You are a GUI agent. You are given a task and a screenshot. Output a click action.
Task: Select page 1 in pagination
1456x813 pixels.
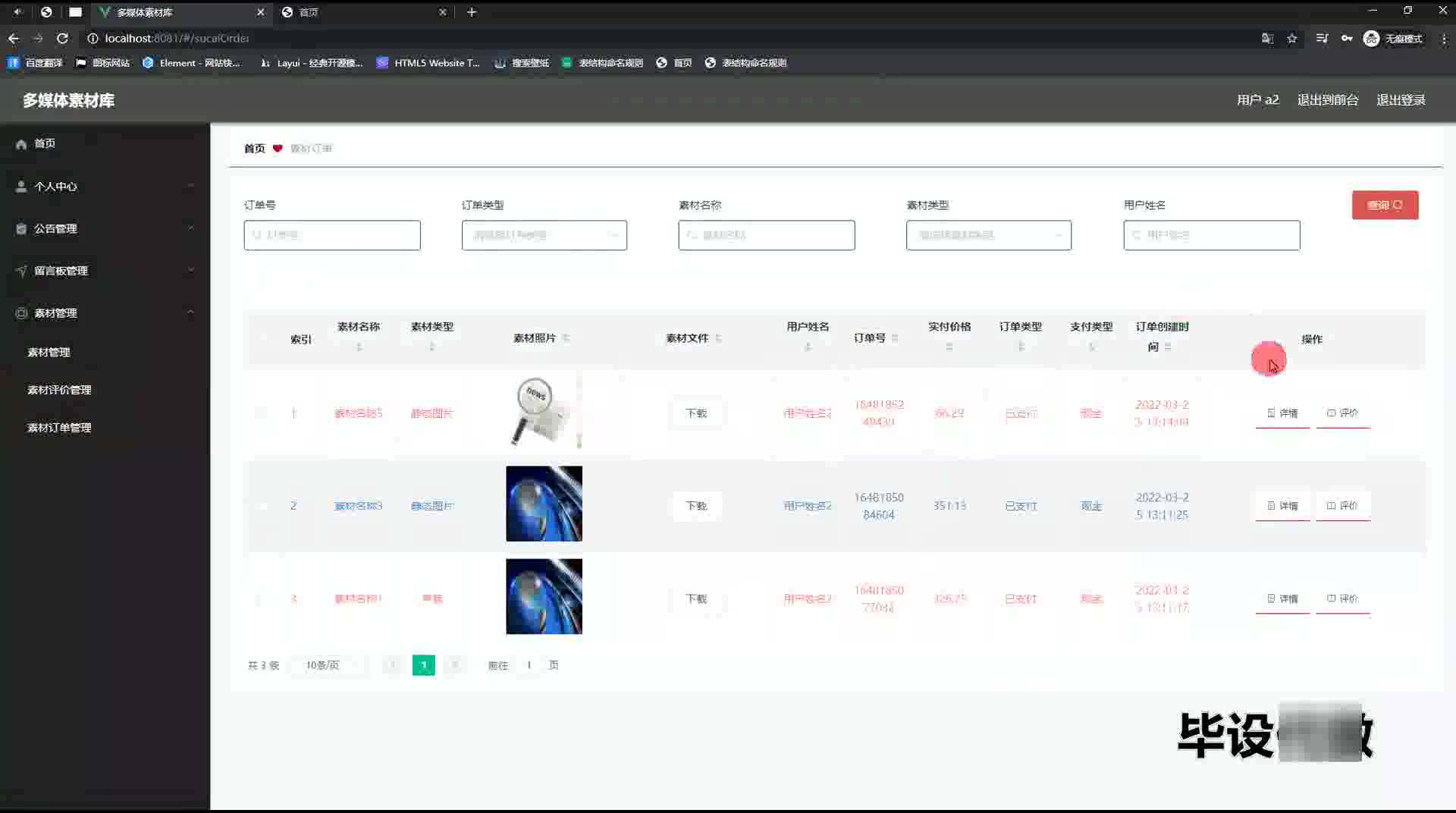coord(423,665)
